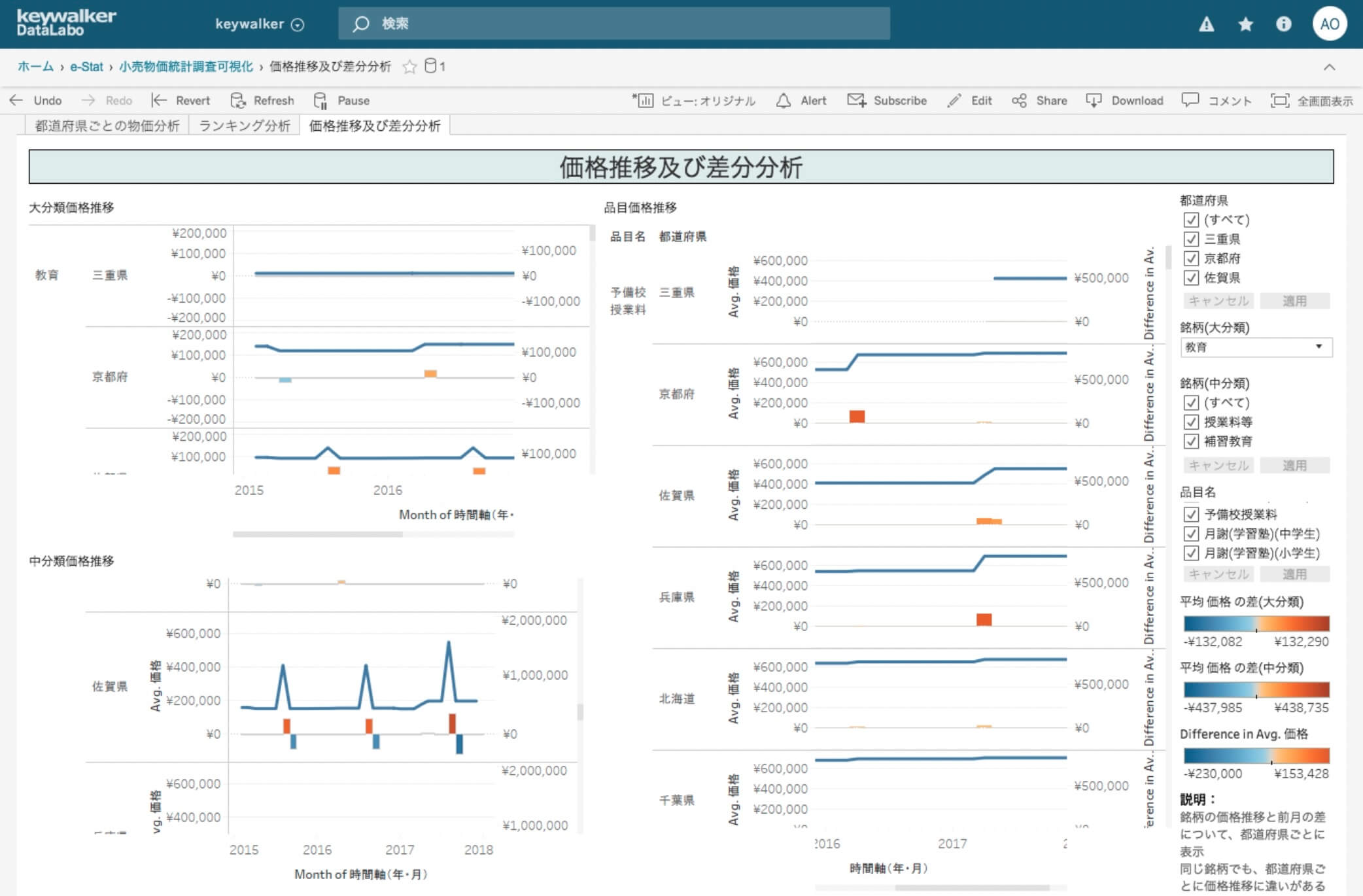The width and height of the screenshot is (1363, 896).
Task: Uncheck 佐賀県 prefecture checkbox
Action: (x=1191, y=278)
